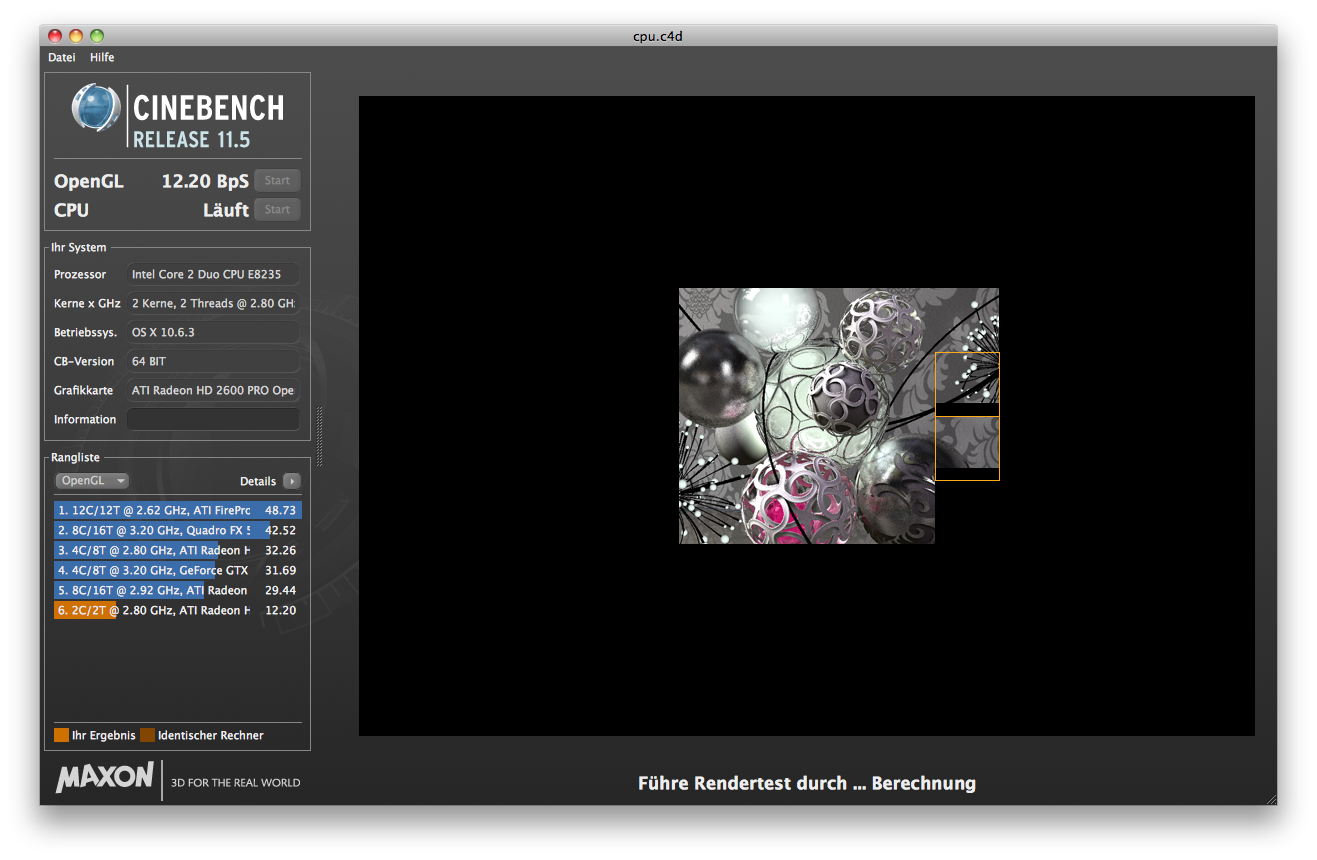Click the yellow minimize window button
Image resolution: width=1317 pixels, height=860 pixels.
pos(76,36)
